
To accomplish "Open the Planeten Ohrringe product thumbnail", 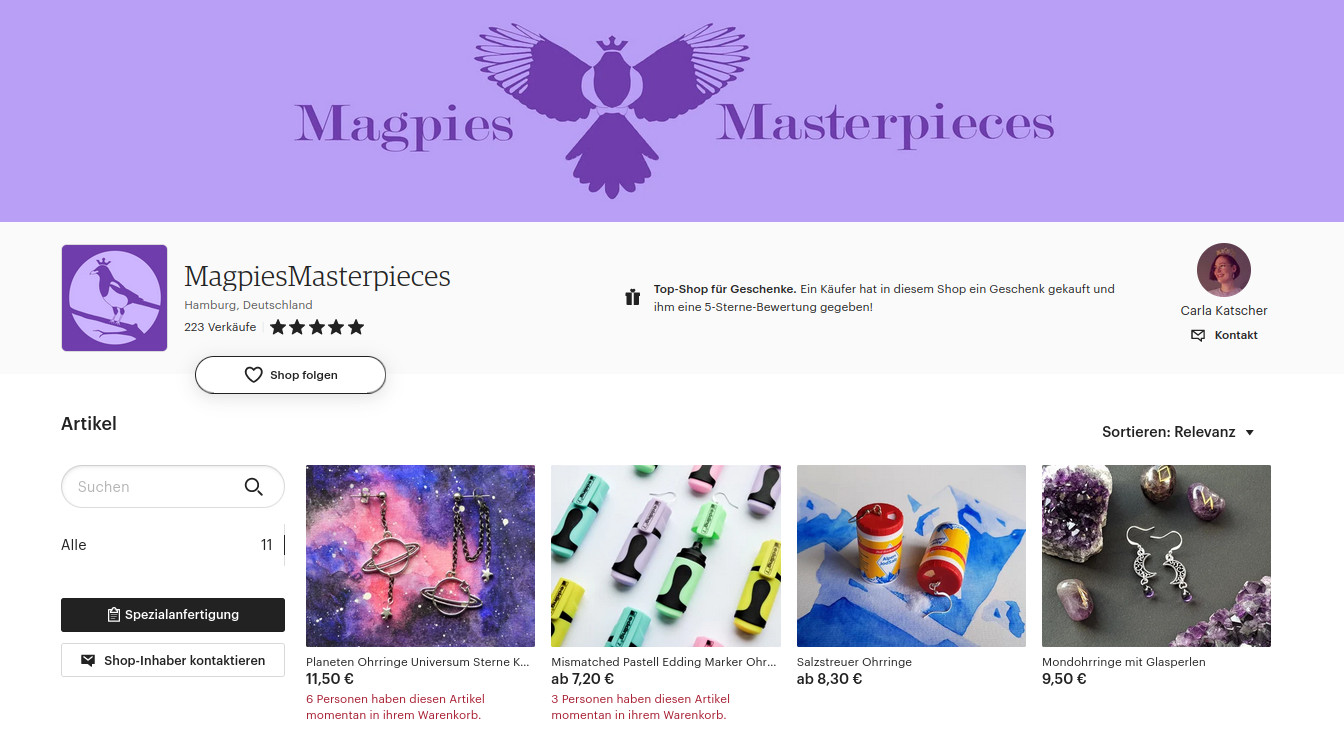I will pos(420,556).
